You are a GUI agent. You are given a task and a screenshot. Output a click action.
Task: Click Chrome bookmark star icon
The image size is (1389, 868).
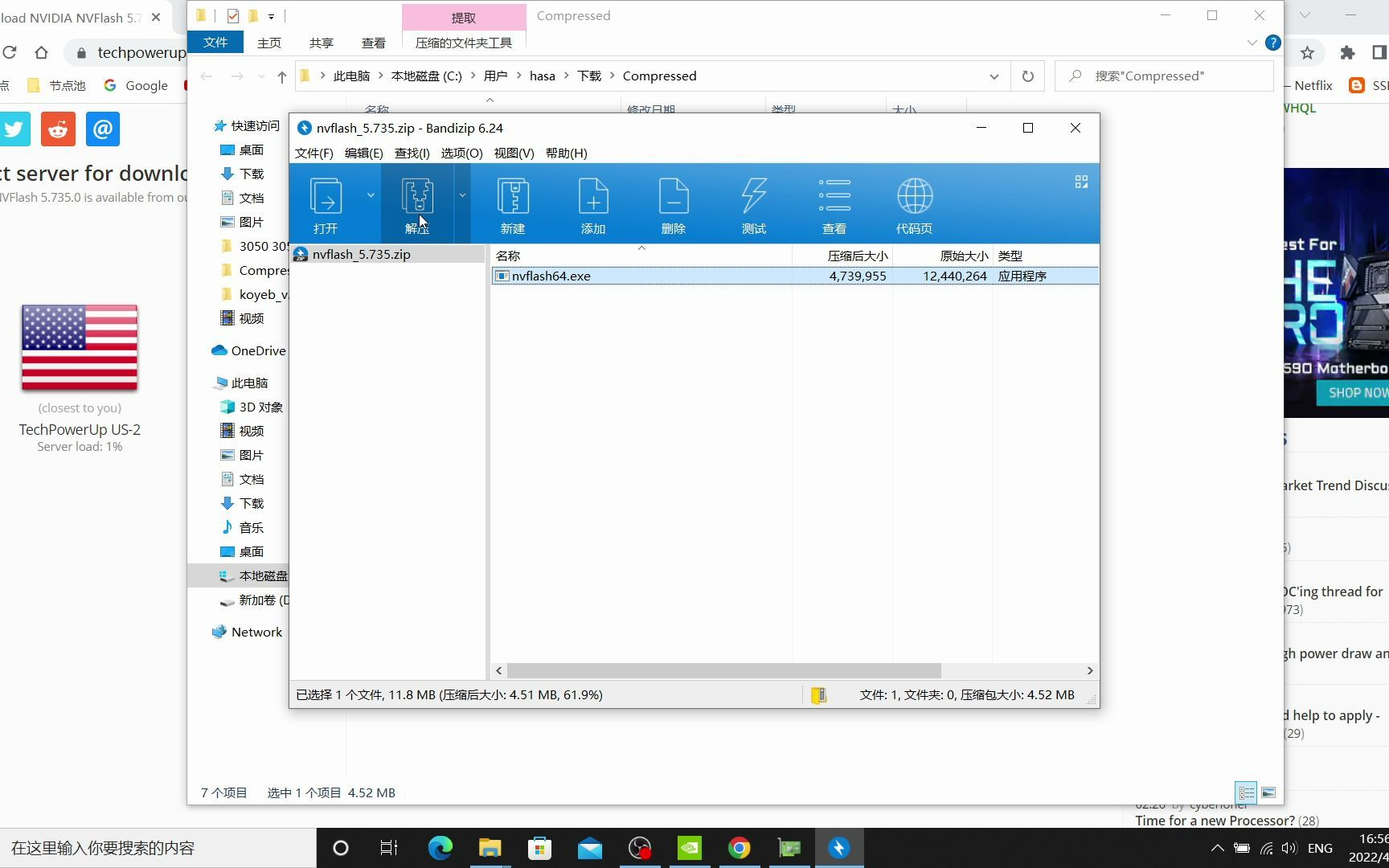pos(1307,53)
